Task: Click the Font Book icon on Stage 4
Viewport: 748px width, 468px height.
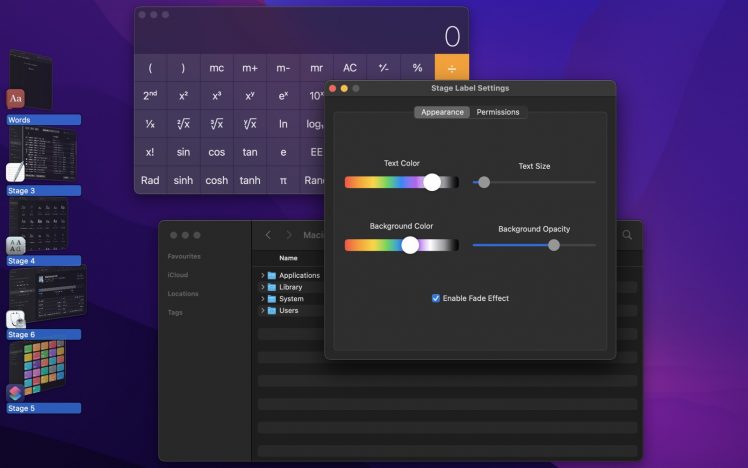Action: (x=15, y=244)
